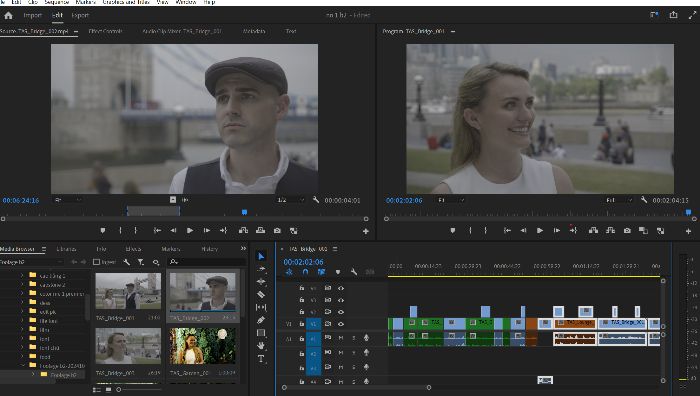
Task: Select the Slip tool
Action: (262, 307)
